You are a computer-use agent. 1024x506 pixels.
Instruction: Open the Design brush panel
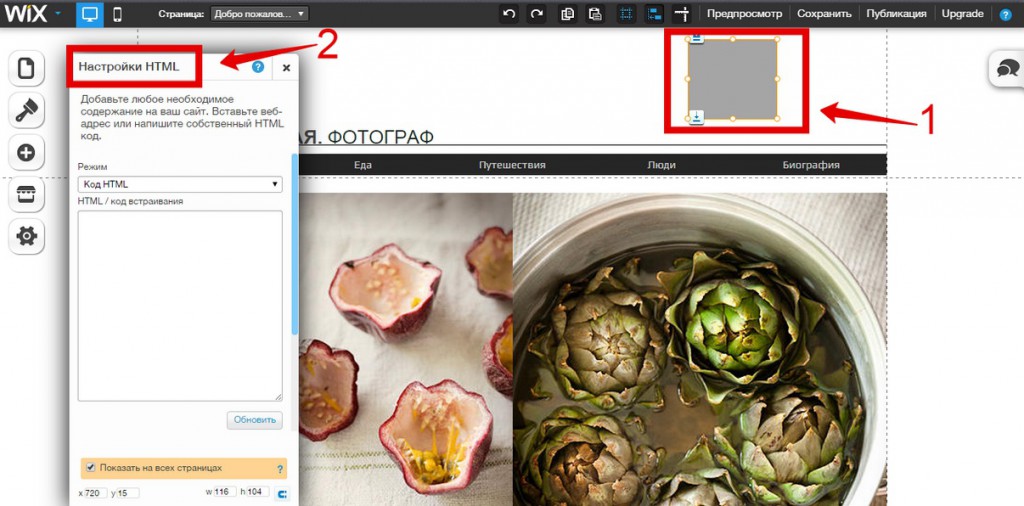[x=26, y=111]
